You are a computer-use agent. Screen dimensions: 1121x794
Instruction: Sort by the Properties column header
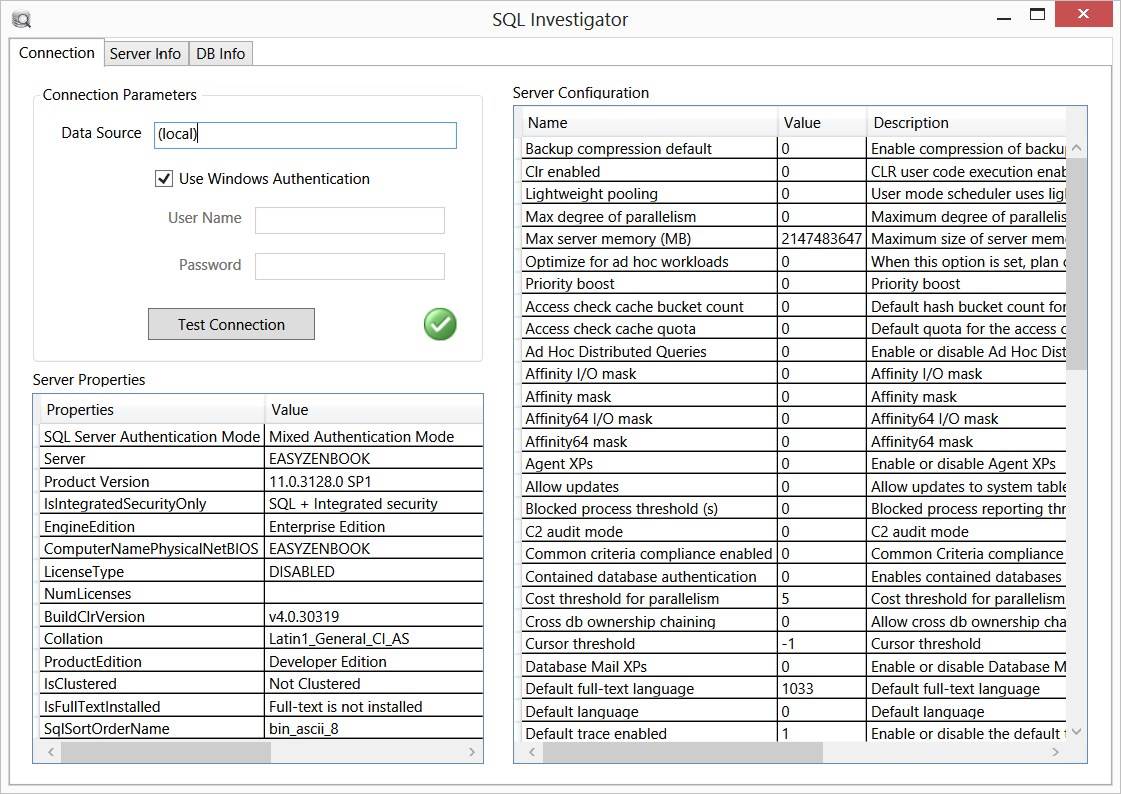click(x=152, y=410)
